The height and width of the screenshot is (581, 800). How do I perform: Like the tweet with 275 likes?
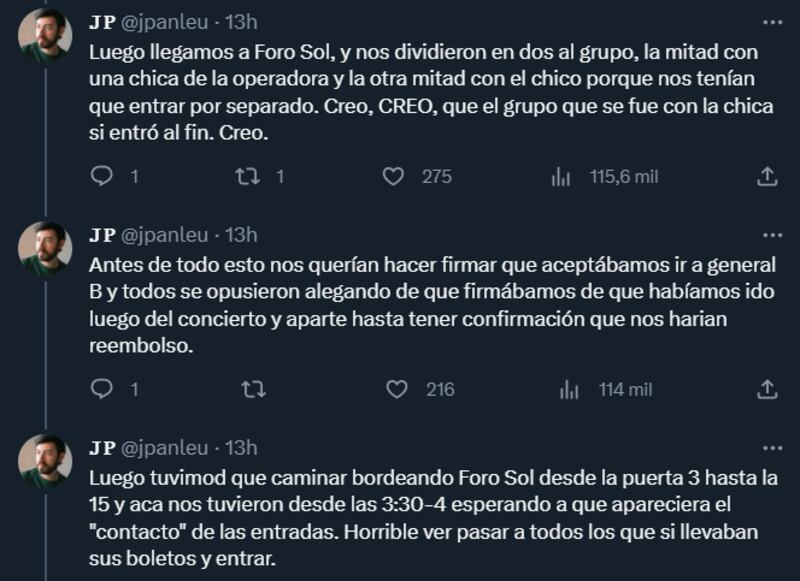click(x=394, y=176)
